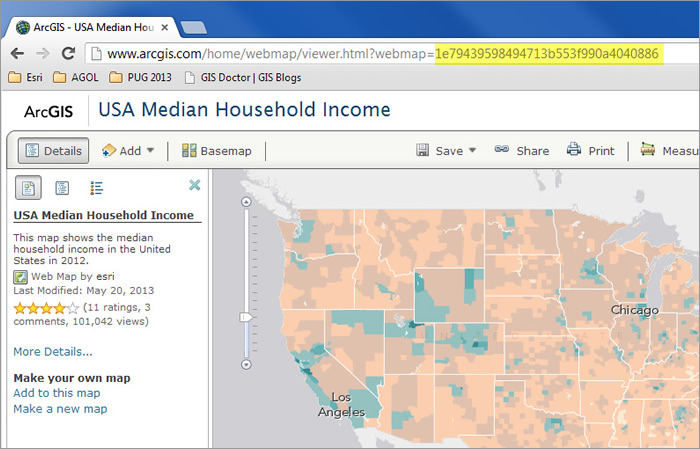The height and width of the screenshot is (449, 700).
Task: Show the About this map panel icon
Action: pos(29,188)
